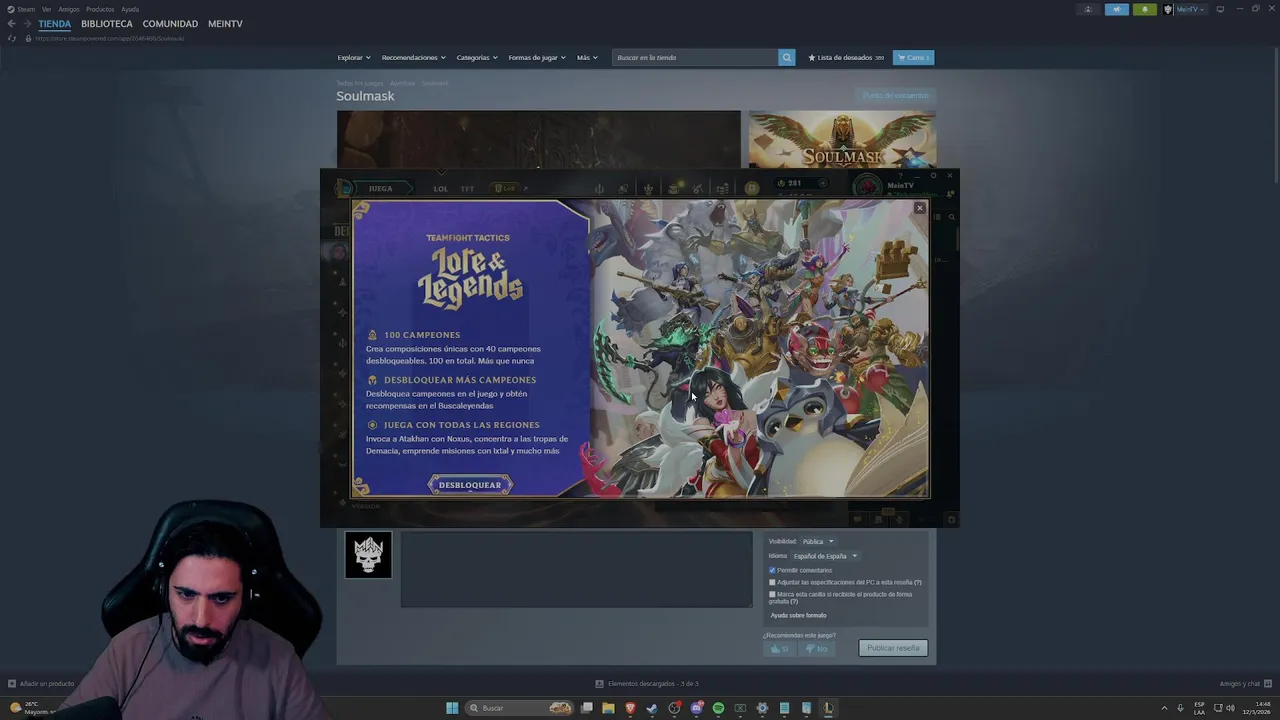This screenshot has height=720, width=1280.
Task: Open the Ver menu in Steam
Action: coord(46,9)
